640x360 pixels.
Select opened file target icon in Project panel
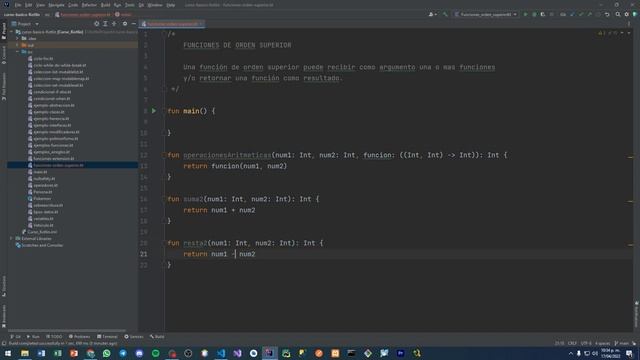97,24
